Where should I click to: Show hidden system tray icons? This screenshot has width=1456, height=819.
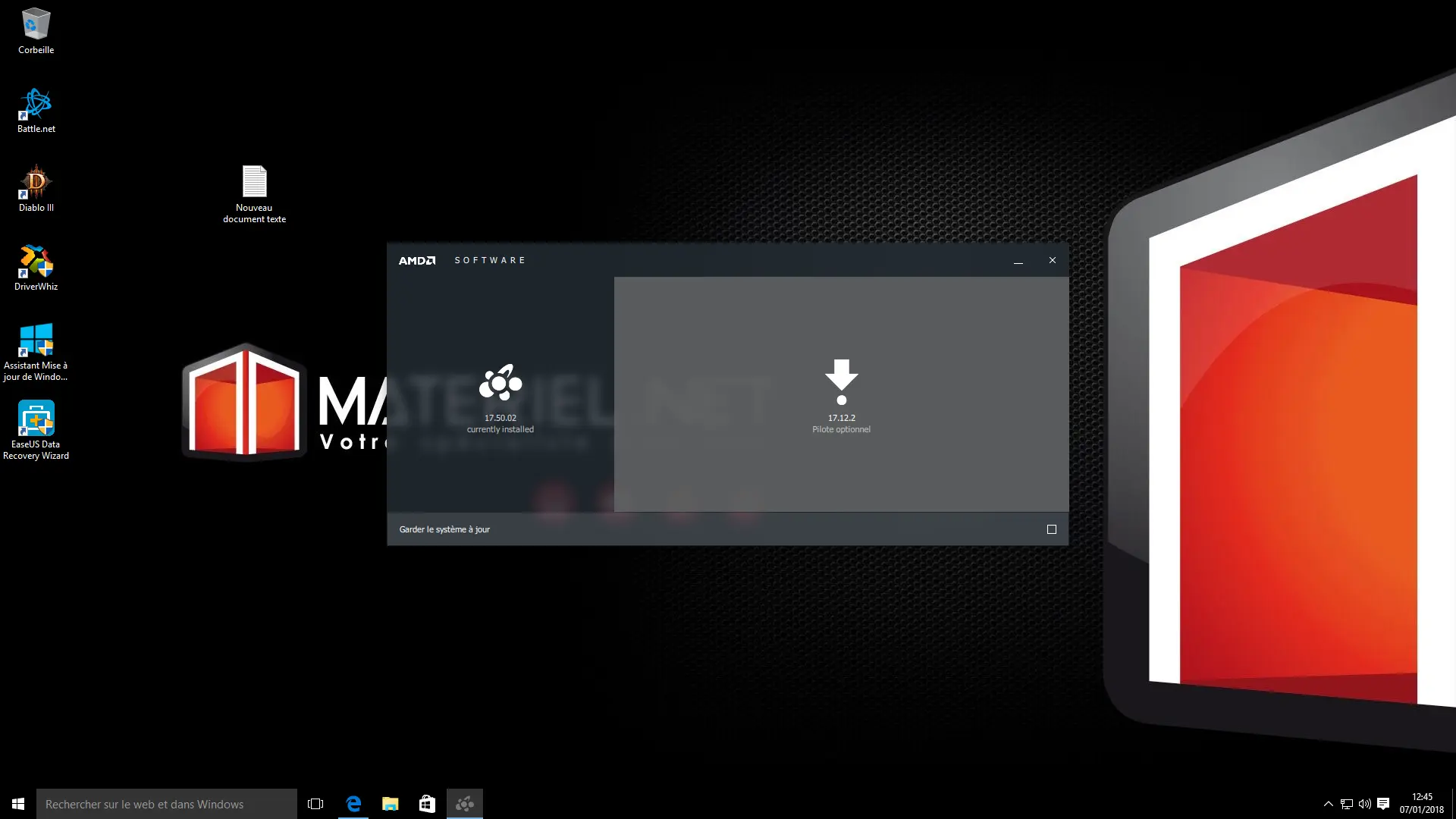click(1329, 804)
